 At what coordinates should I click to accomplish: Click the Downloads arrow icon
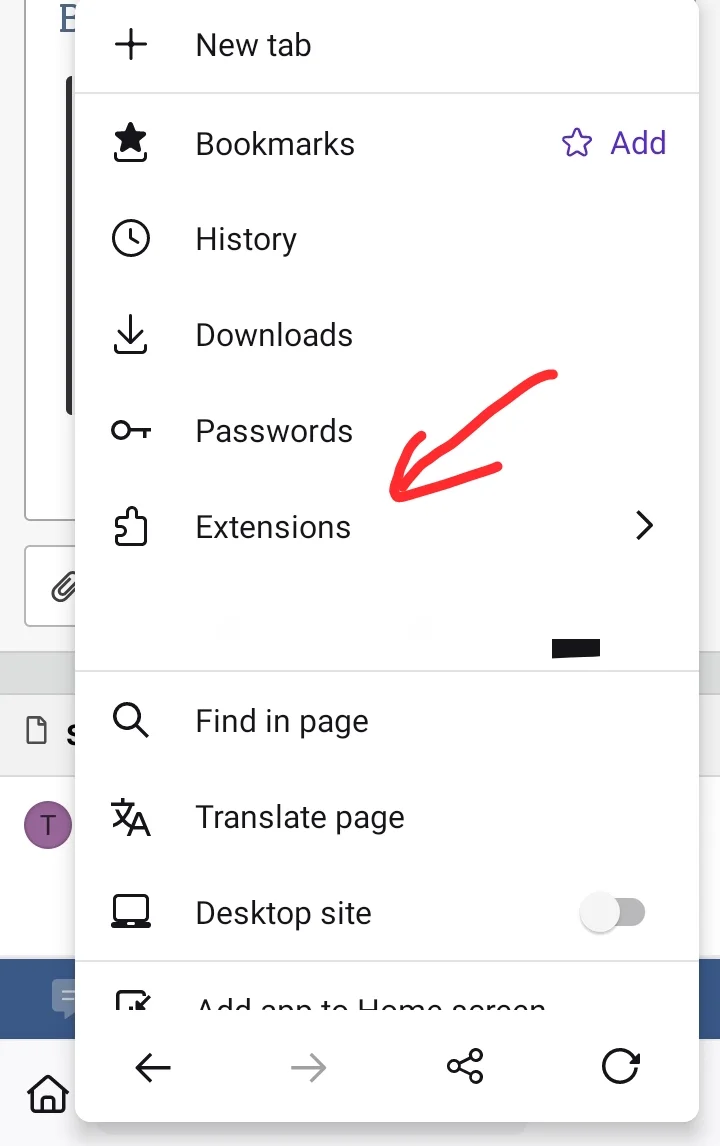(131, 335)
